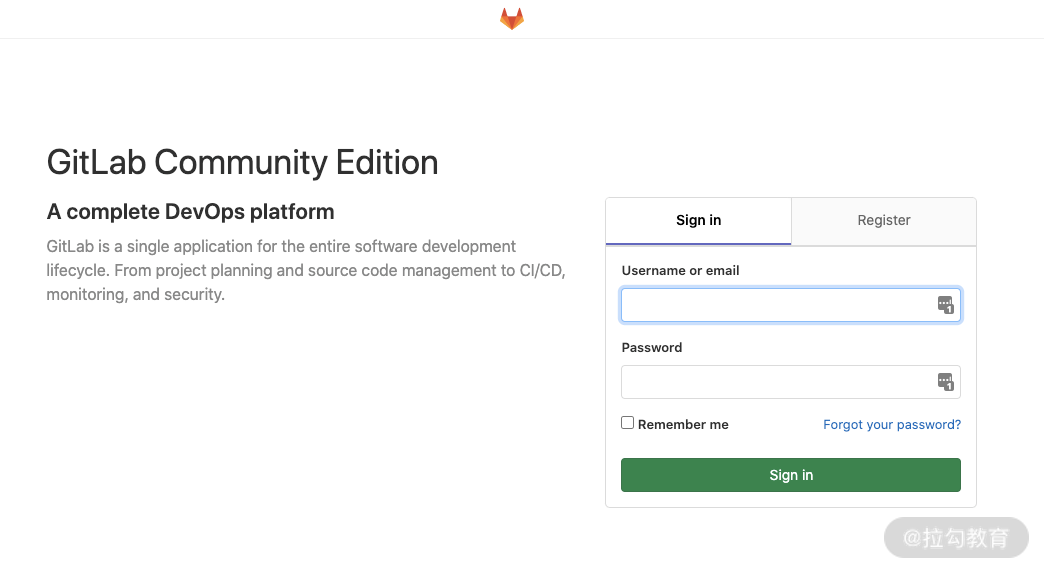Click the GitLab fox logo in header

pyautogui.click(x=512, y=19)
